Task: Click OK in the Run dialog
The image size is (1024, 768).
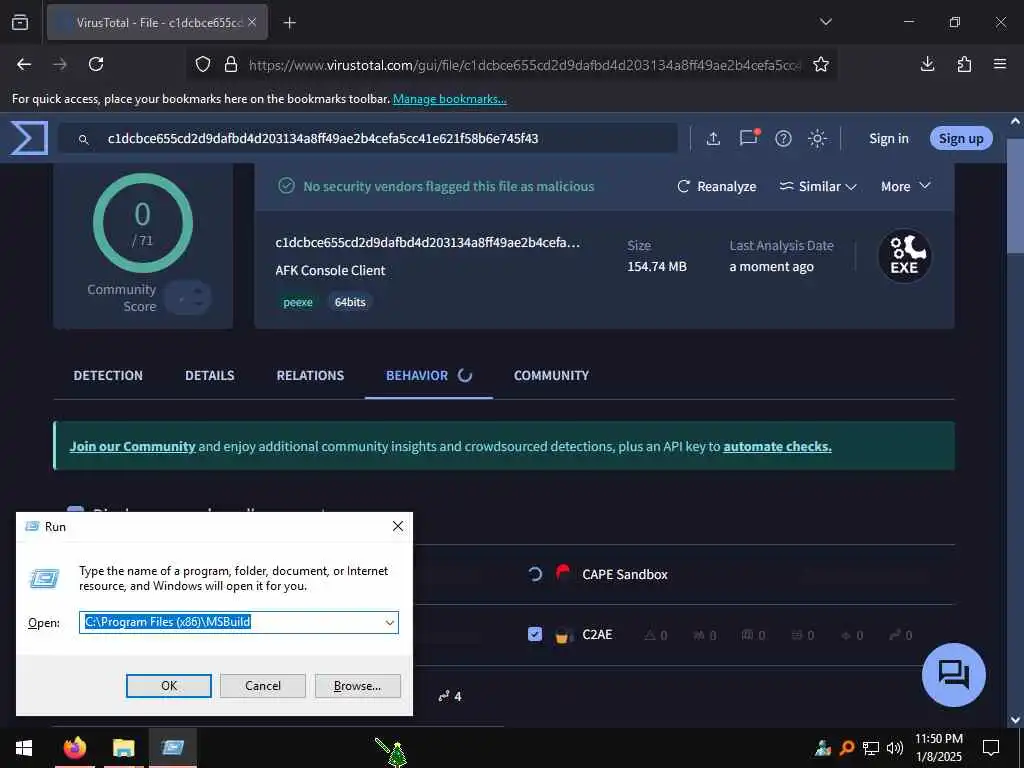Action: coord(168,685)
